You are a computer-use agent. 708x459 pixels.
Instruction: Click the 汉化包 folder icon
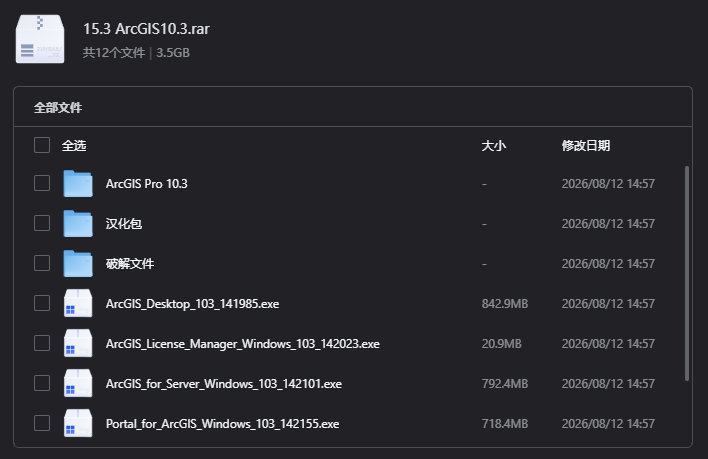tap(78, 223)
